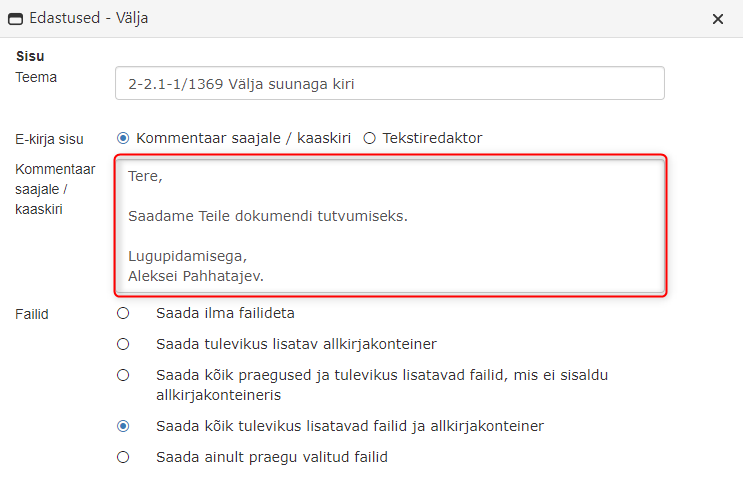Click the 'Saada ilma failideta' label text
Viewport: 743px width, 486px height.
coord(226,313)
